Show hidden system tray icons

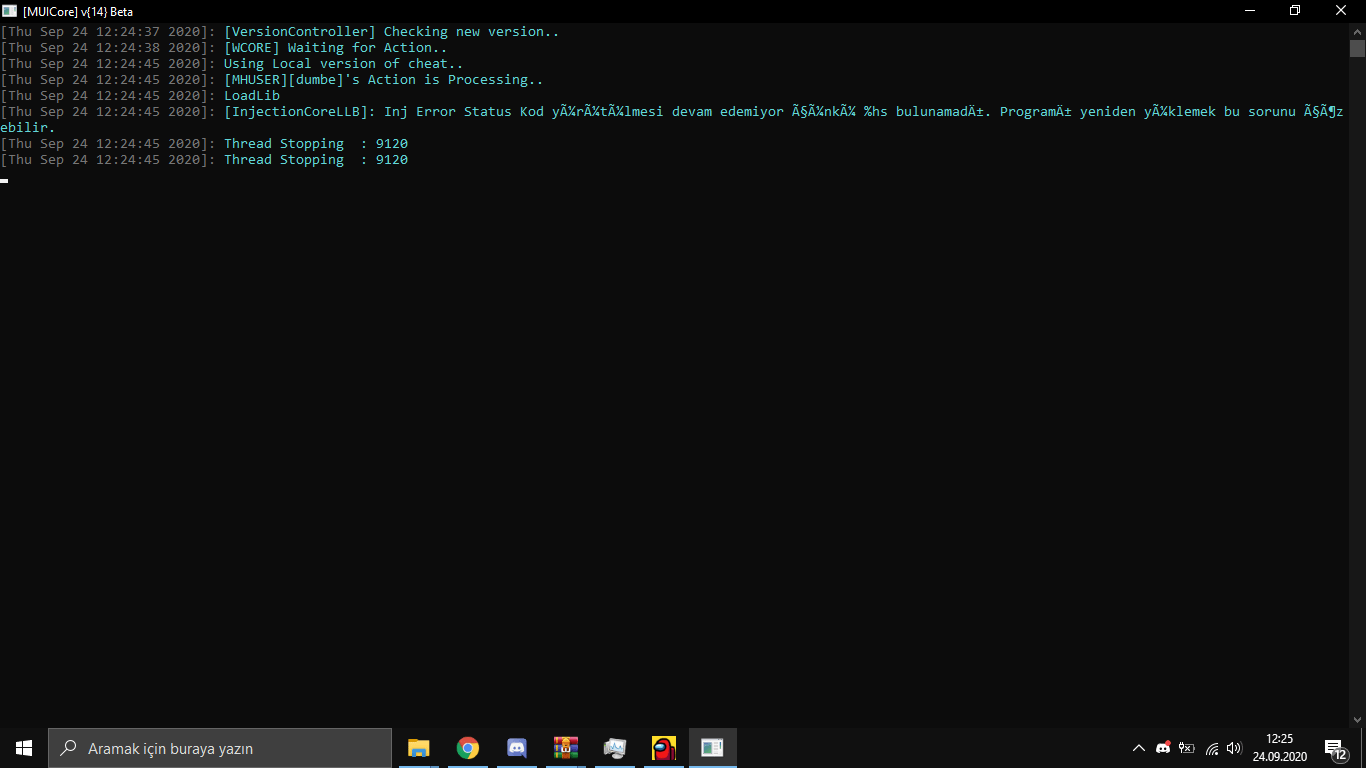[x=1138, y=748]
